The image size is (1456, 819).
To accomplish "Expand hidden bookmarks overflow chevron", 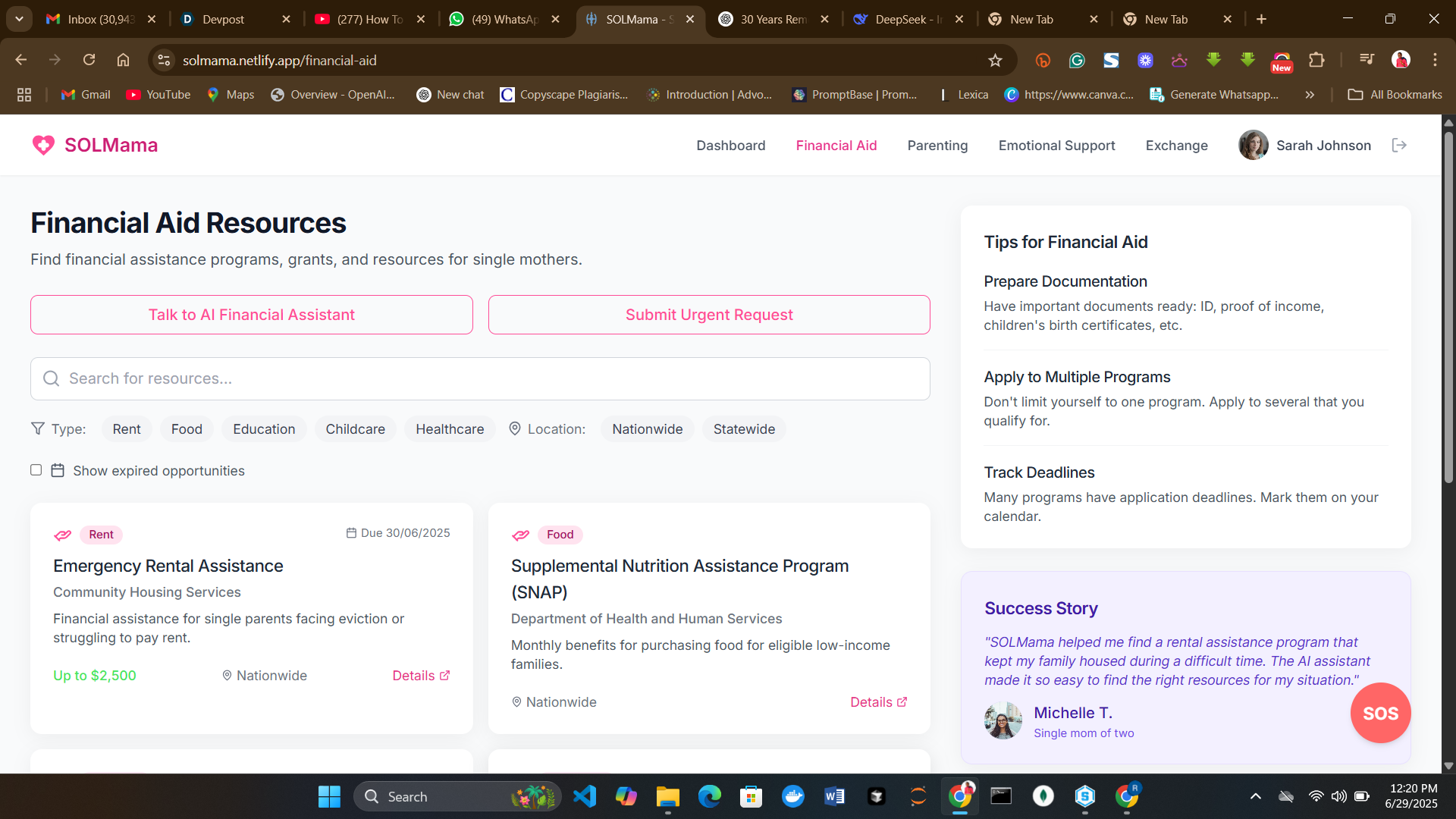I will 1310,95.
